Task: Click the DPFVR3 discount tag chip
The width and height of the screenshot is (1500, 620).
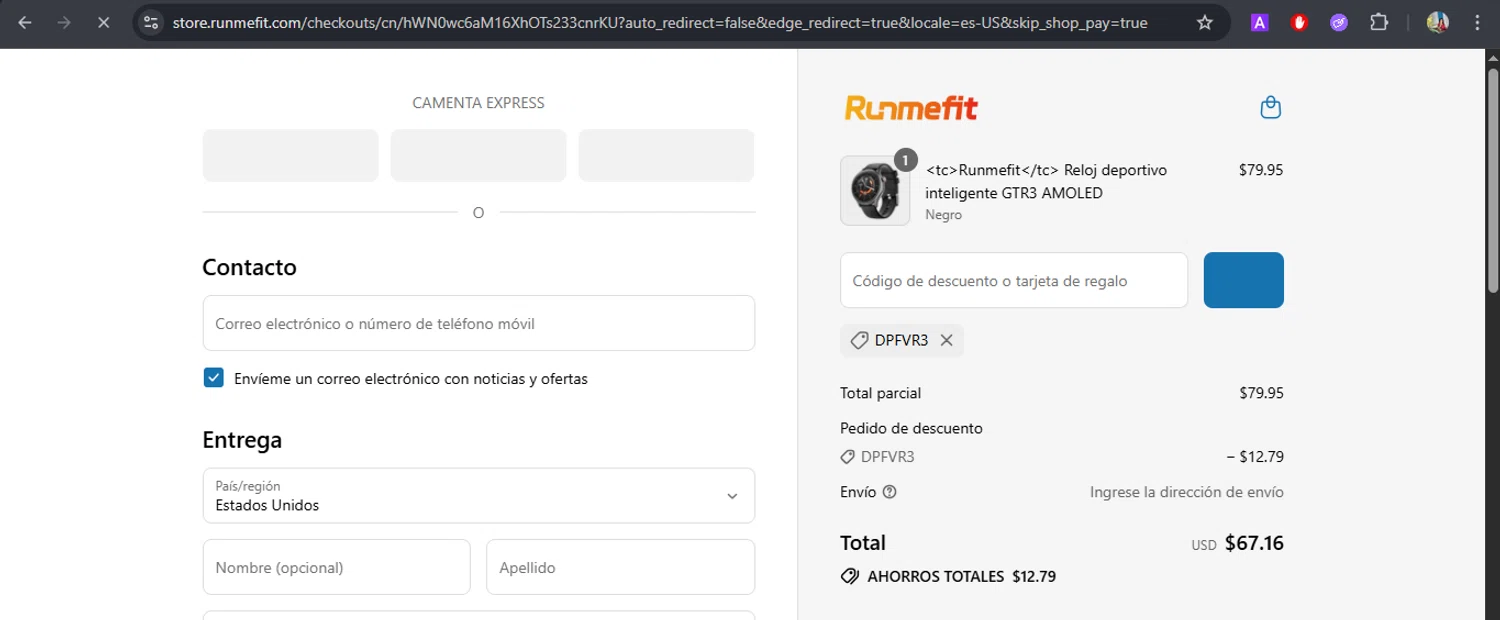Action: click(902, 340)
